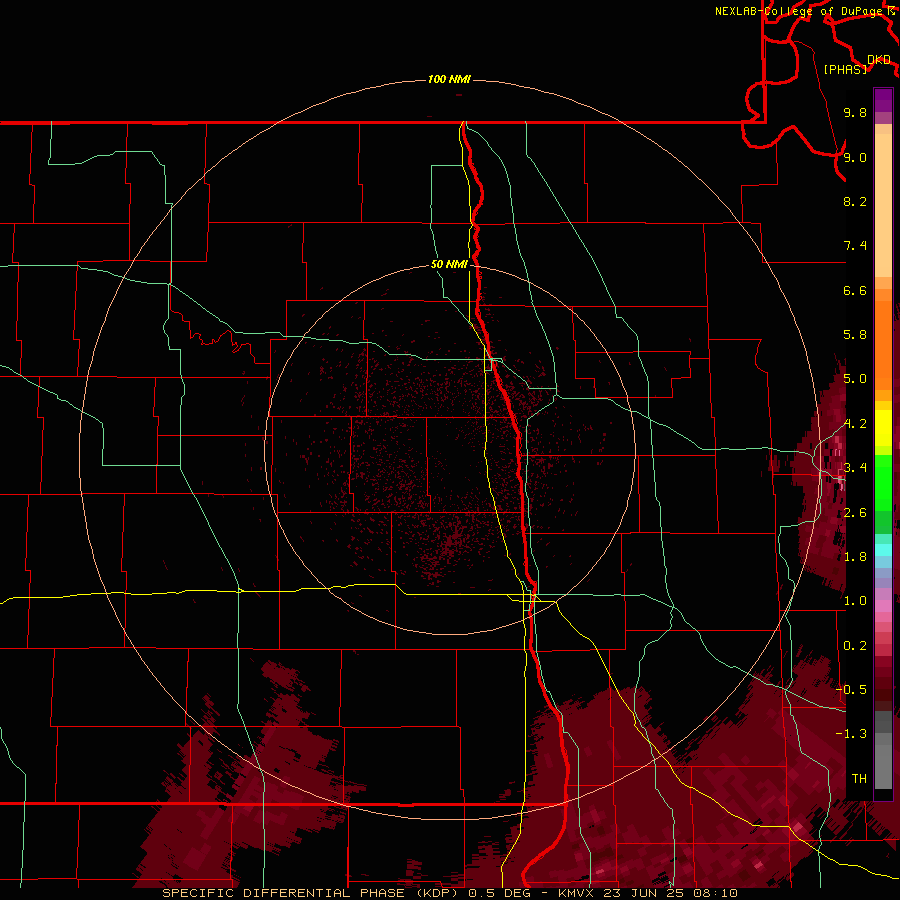Click the "3.4" value on the color scale
Screen dimensions: 900x900
855,468
